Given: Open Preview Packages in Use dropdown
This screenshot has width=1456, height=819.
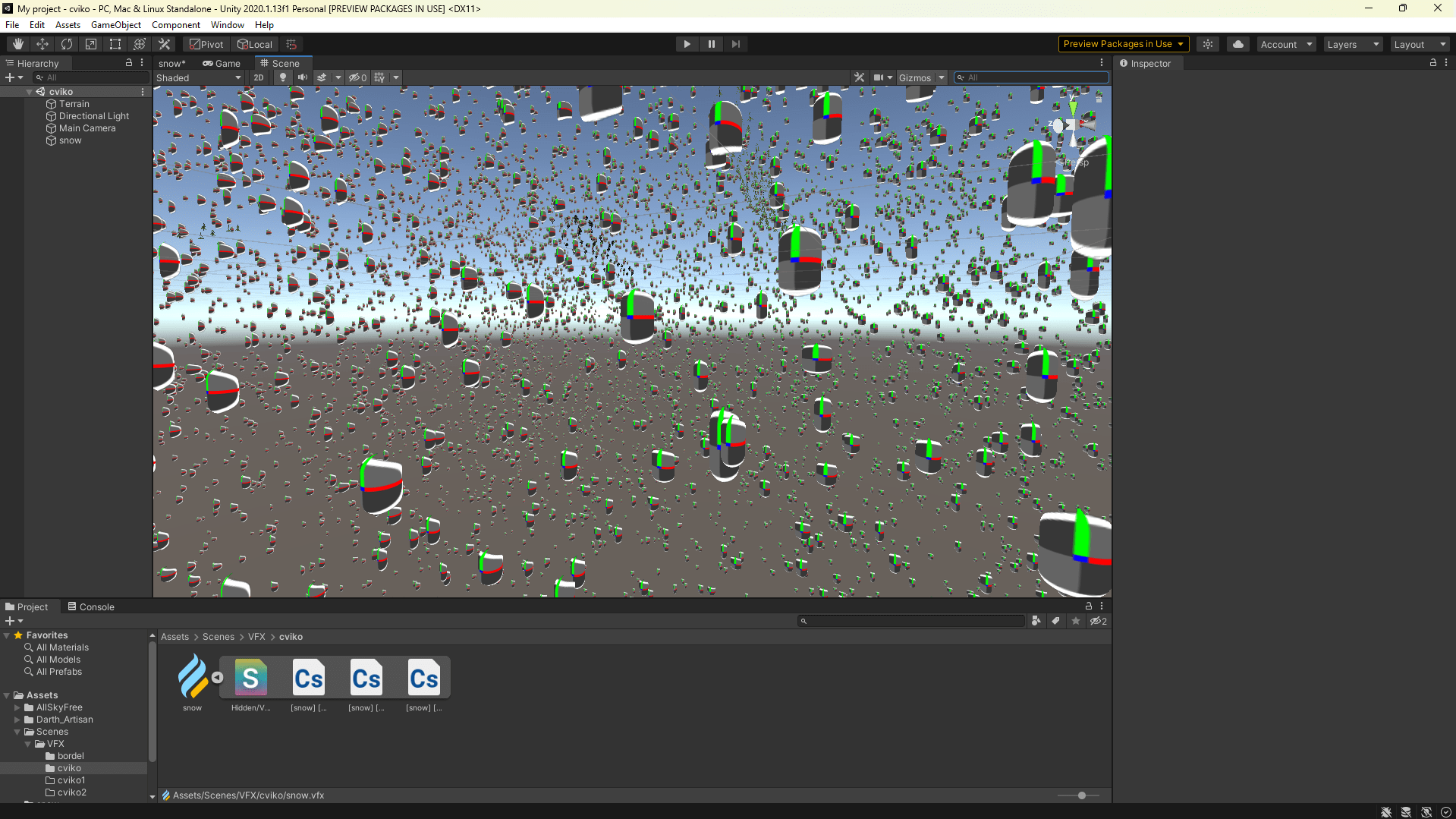Looking at the screenshot, I should point(1124,44).
